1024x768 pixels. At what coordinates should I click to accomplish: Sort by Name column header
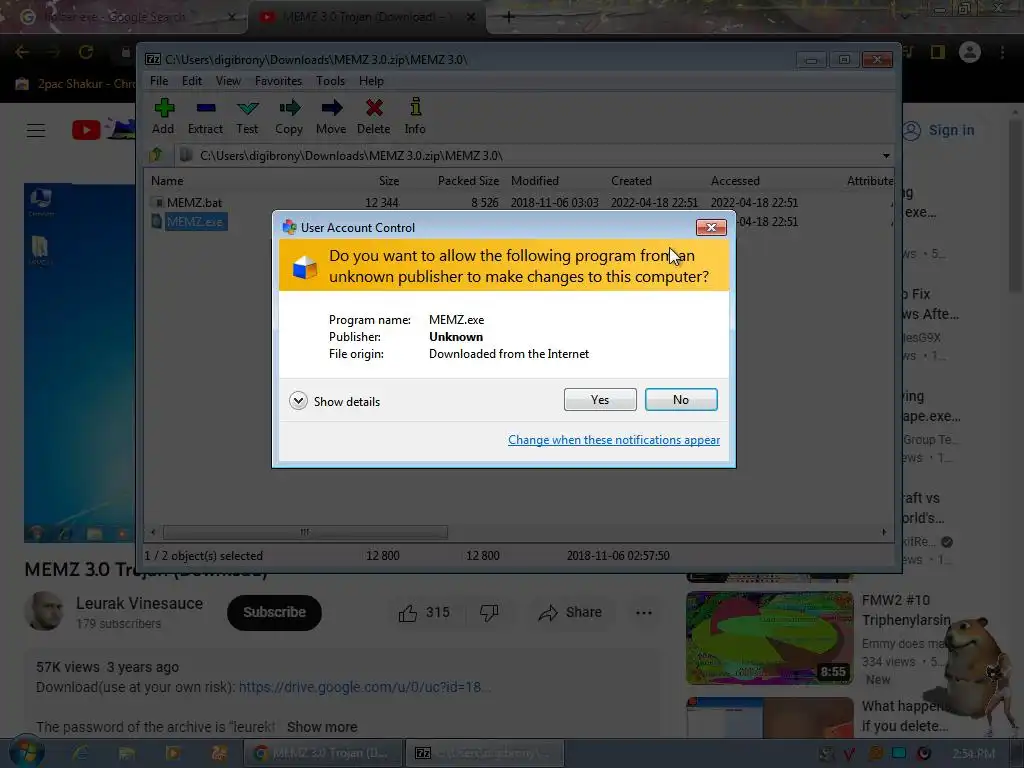click(x=167, y=181)
